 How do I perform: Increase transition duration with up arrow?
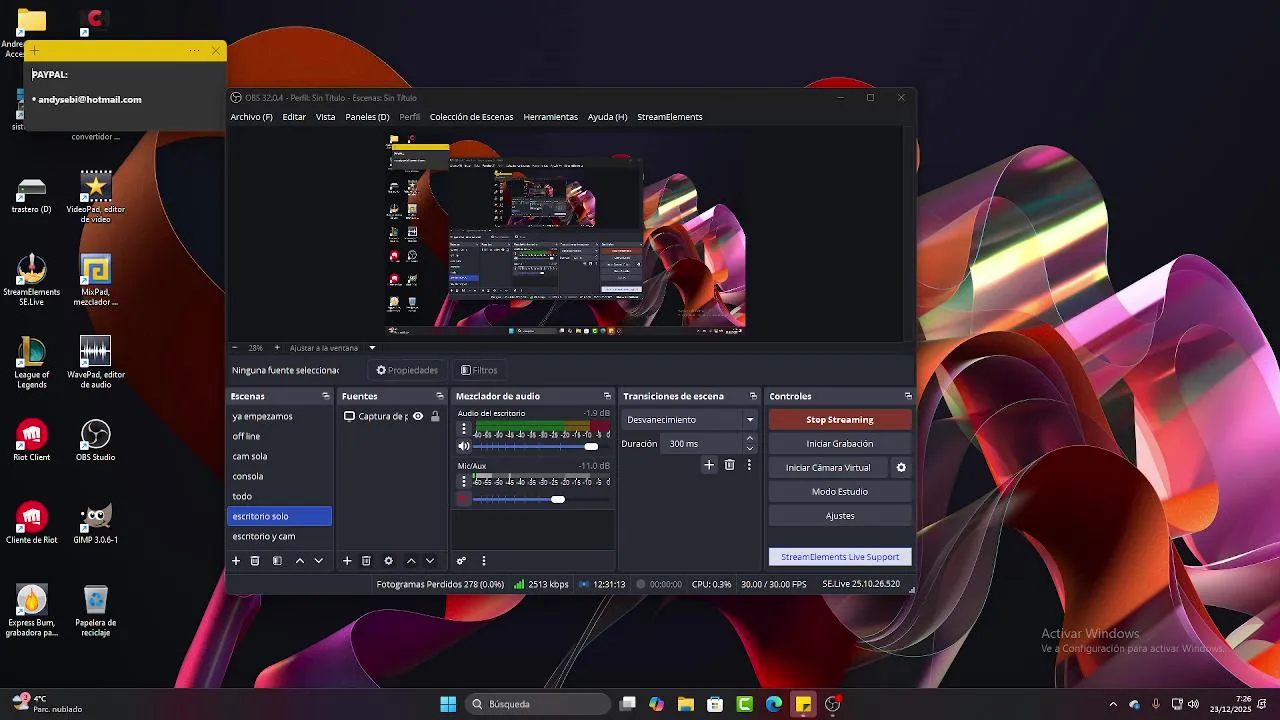pos(750,439)
